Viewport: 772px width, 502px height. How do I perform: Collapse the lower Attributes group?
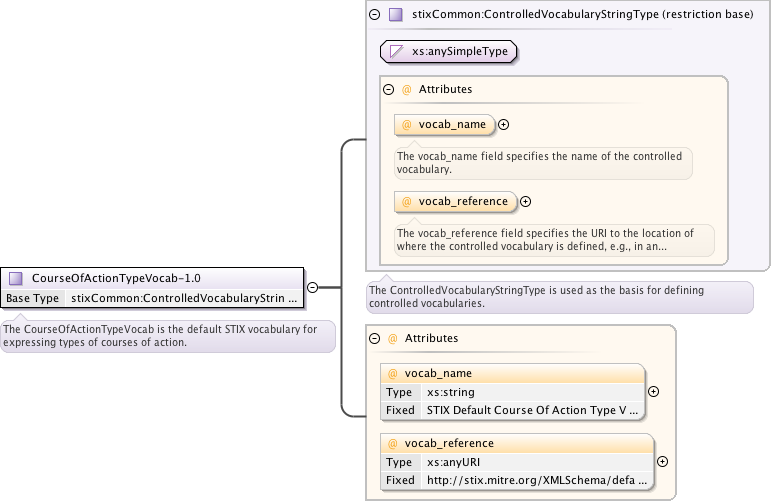pyautogui.click(x=375, y=339)
